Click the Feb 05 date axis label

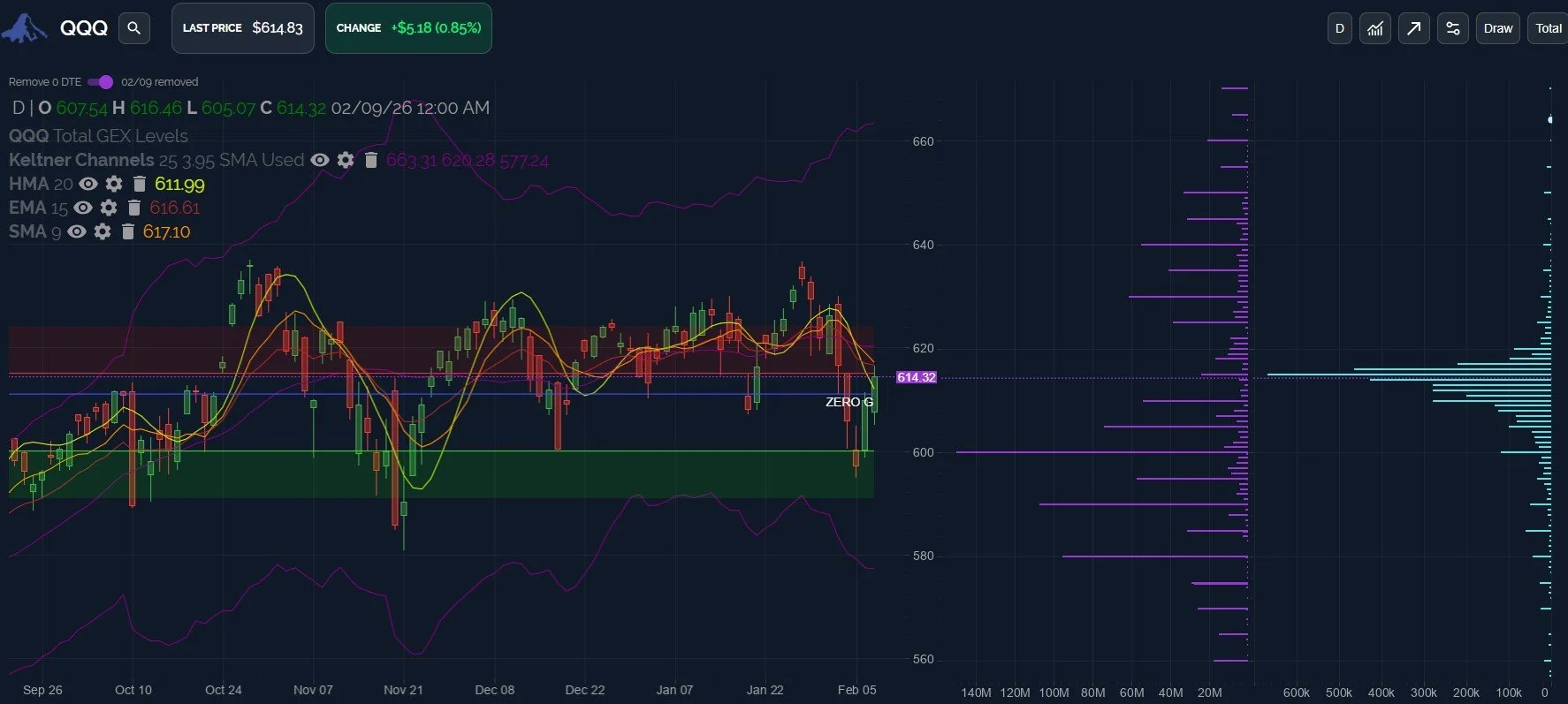pyautogui.click(x=857, y=690)
